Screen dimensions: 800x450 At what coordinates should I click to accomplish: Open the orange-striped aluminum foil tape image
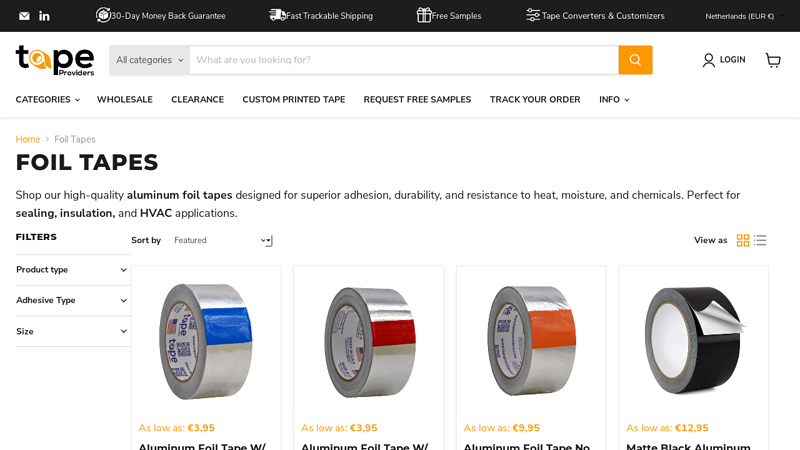click(x=531, y=341)
